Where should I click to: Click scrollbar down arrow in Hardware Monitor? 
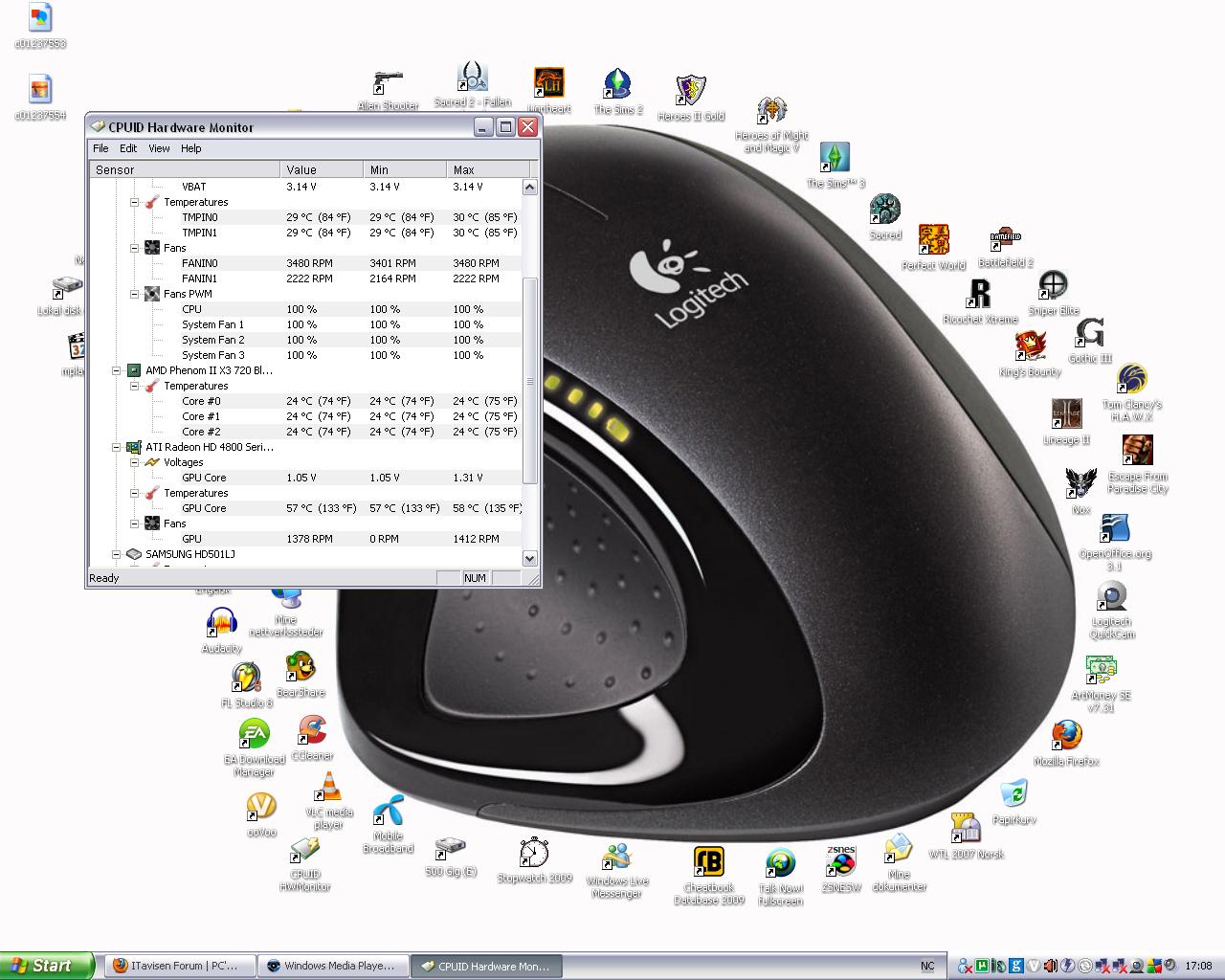(x=530, y=558)
